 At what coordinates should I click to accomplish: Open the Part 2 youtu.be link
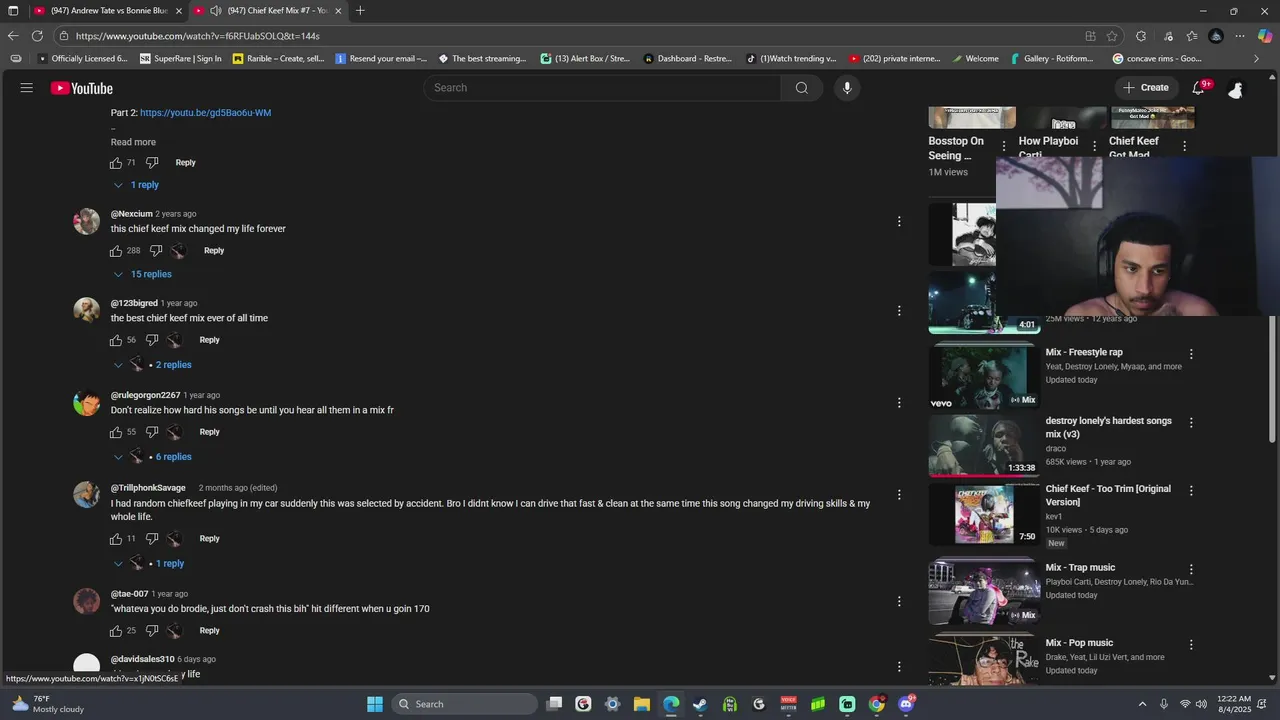point(205,113)
